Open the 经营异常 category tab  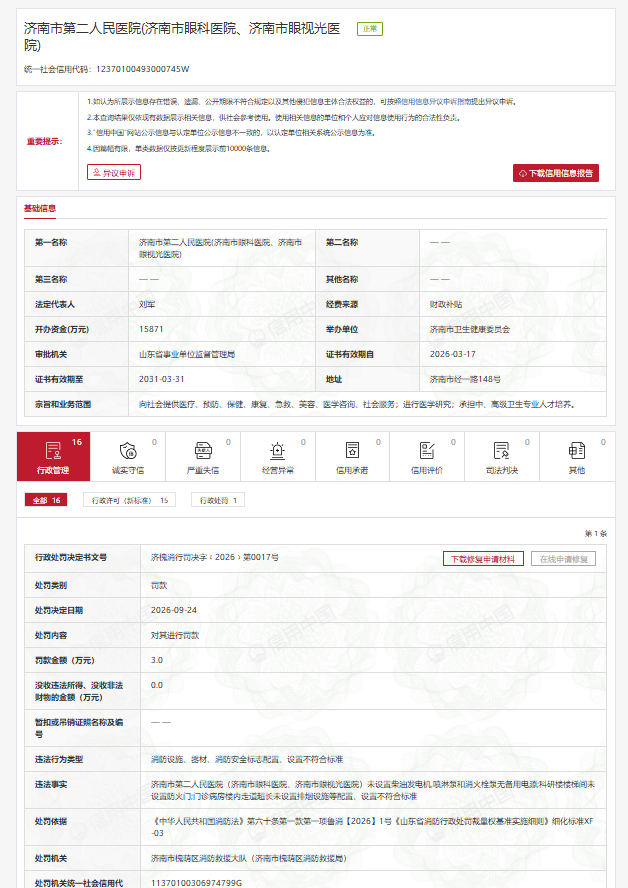tap(277, 456)
